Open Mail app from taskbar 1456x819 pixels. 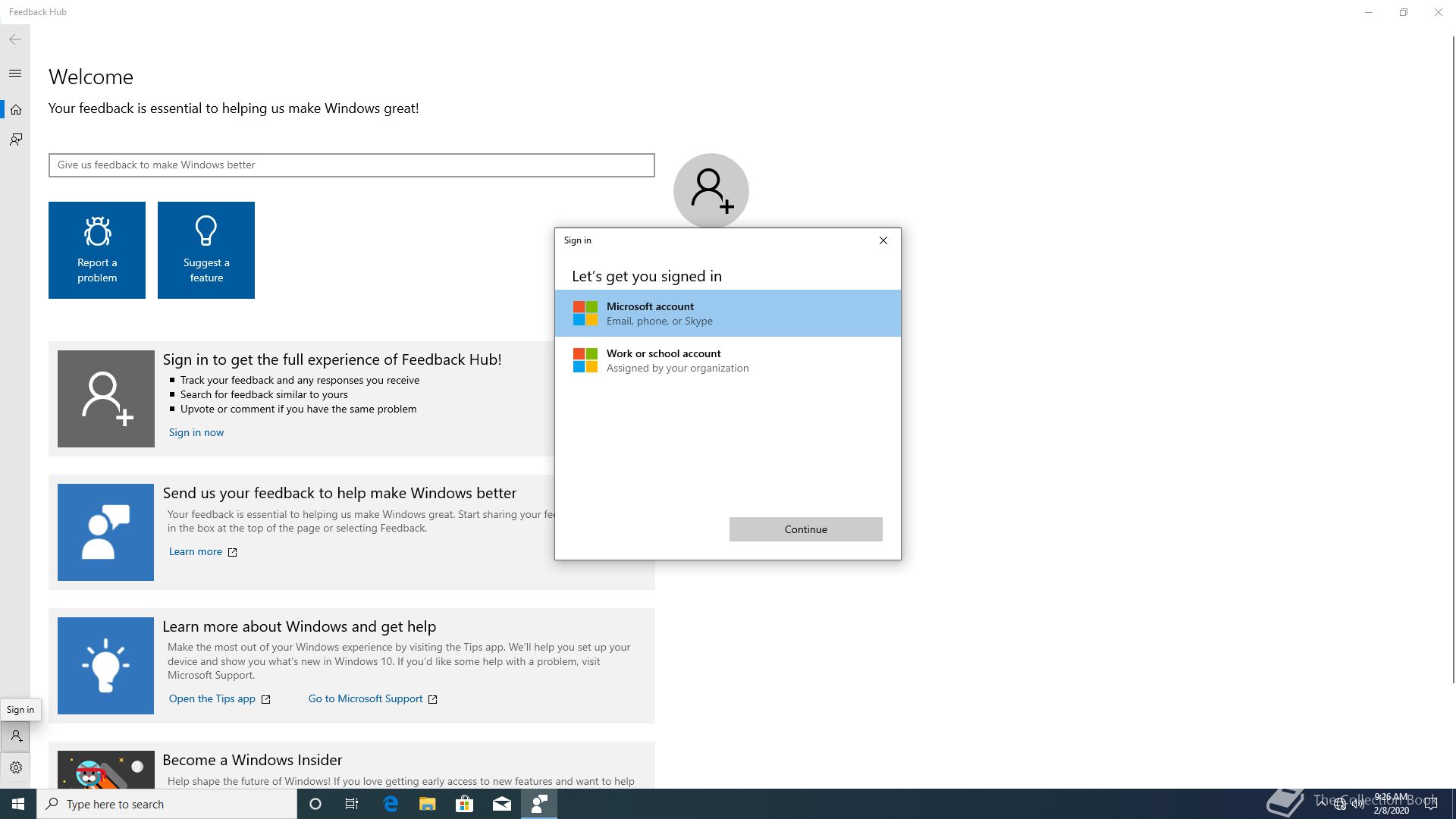point(502,804)
